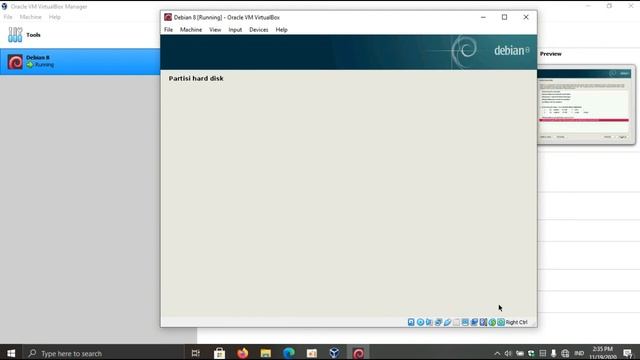This screenshot has width=640, height=360.
Task: Open Machine menu in VirtualBox Manager window
Action: click(x=31, y=17)
